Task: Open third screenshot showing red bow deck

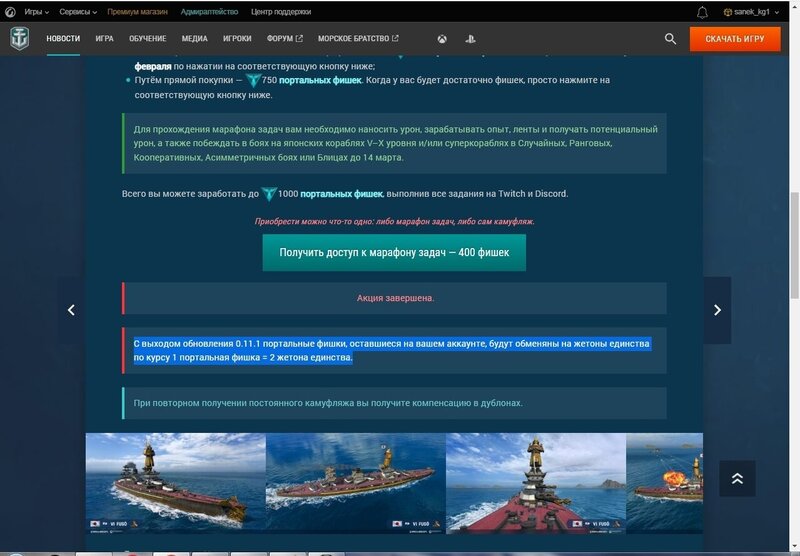Action: pyautogui.click(x=536, y=484)
